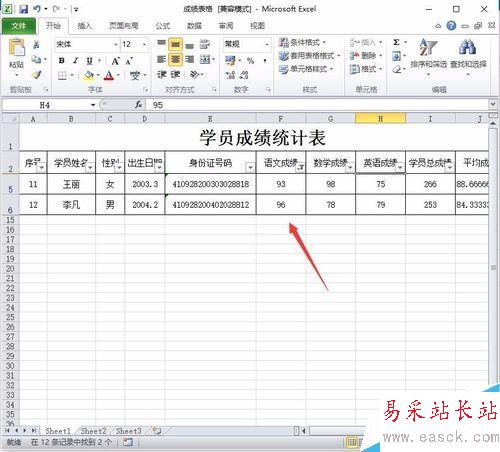Open filter dropdown for 语文成绩 column
The height and width of the screenshot is (452, 500).
click(x=301, y=167)
